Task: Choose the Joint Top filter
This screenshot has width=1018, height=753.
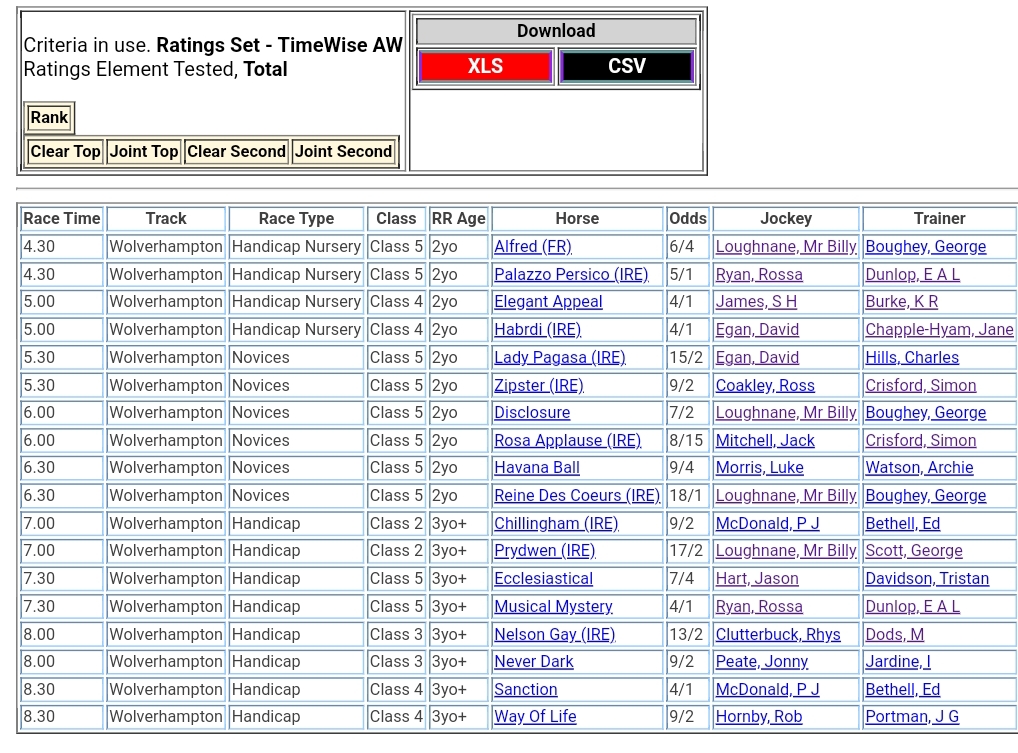Action: coord(144,152)
